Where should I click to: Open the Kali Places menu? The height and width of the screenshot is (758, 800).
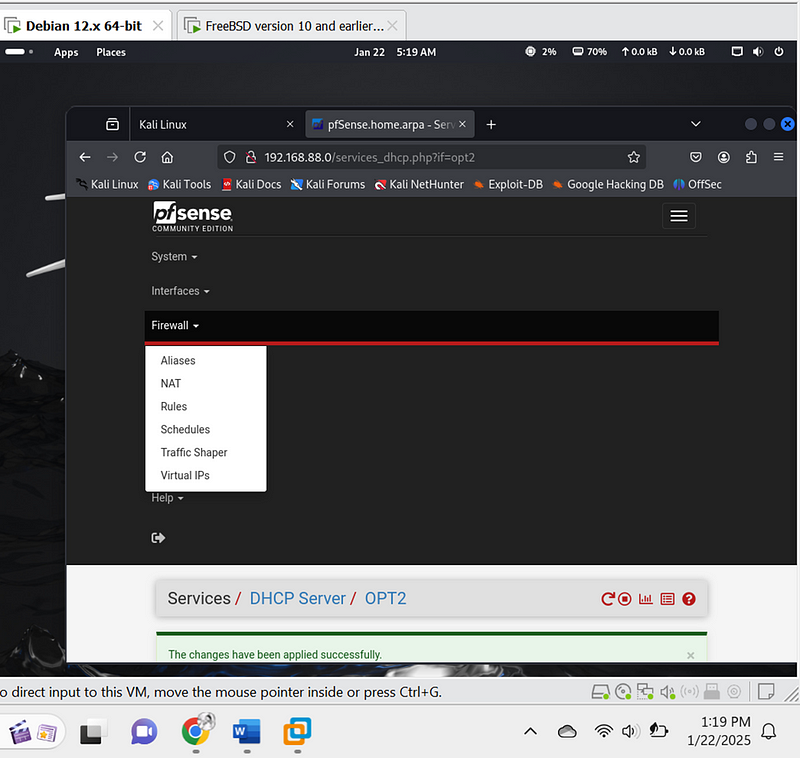(111, 52)
